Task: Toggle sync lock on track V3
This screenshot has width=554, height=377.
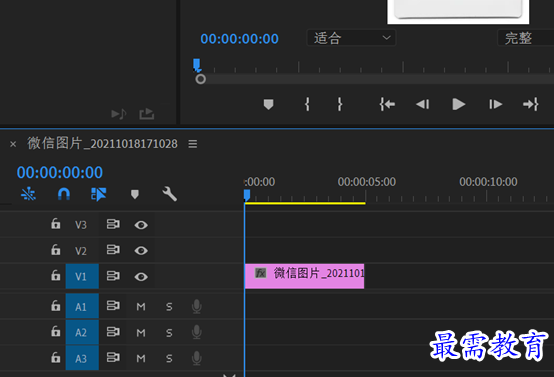Action: (113, 224)
